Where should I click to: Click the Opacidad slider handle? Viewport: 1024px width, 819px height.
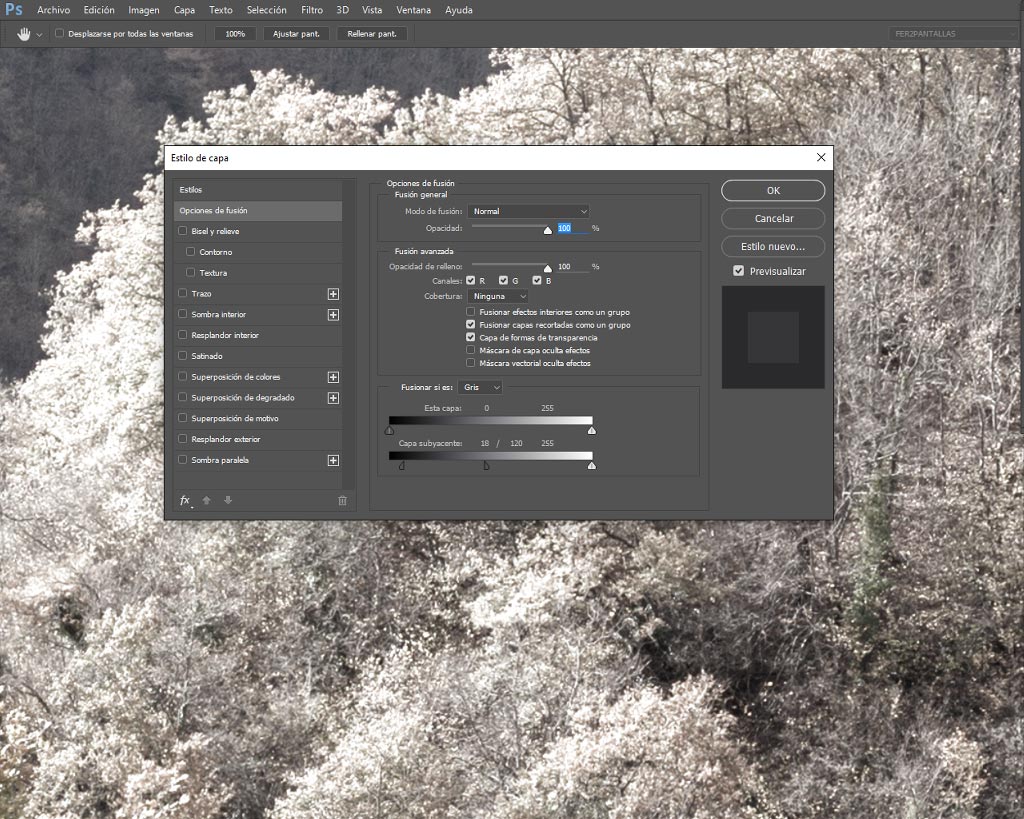(548, 230)
